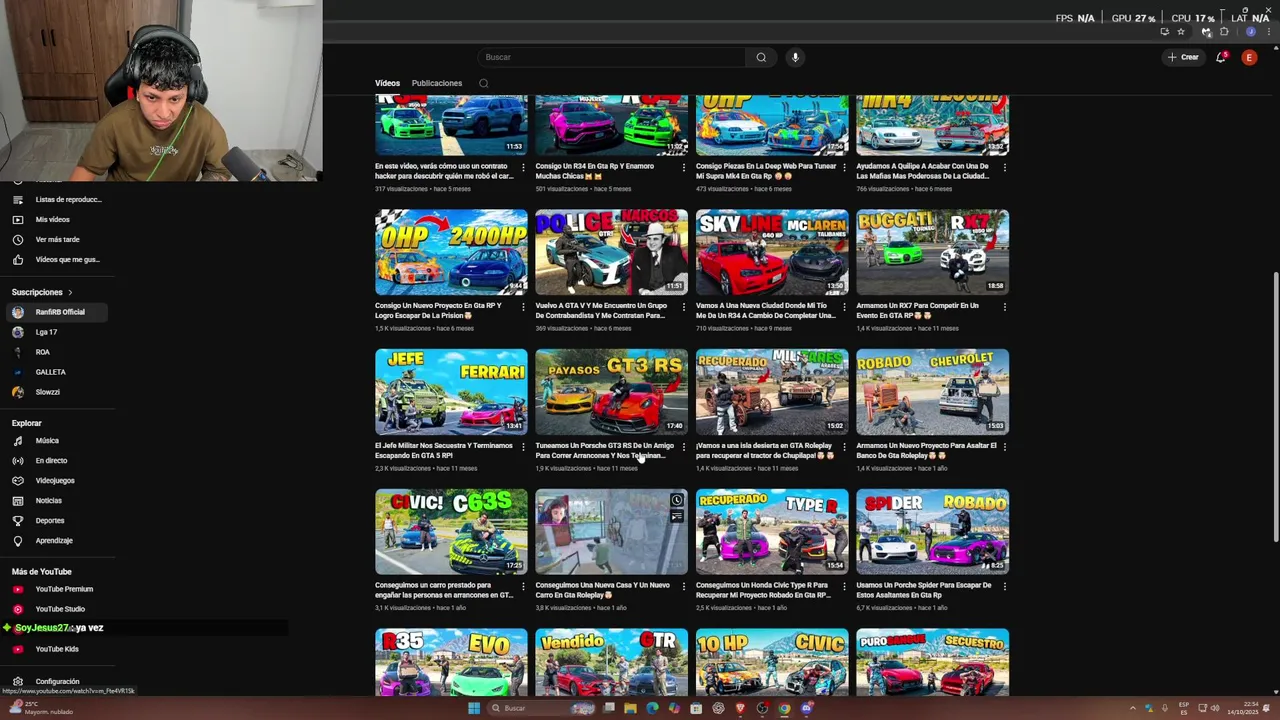Screen dimensions: 1280x720
Task: Open options menu for tractor de Chupilapa video
Action: (844, 446)
